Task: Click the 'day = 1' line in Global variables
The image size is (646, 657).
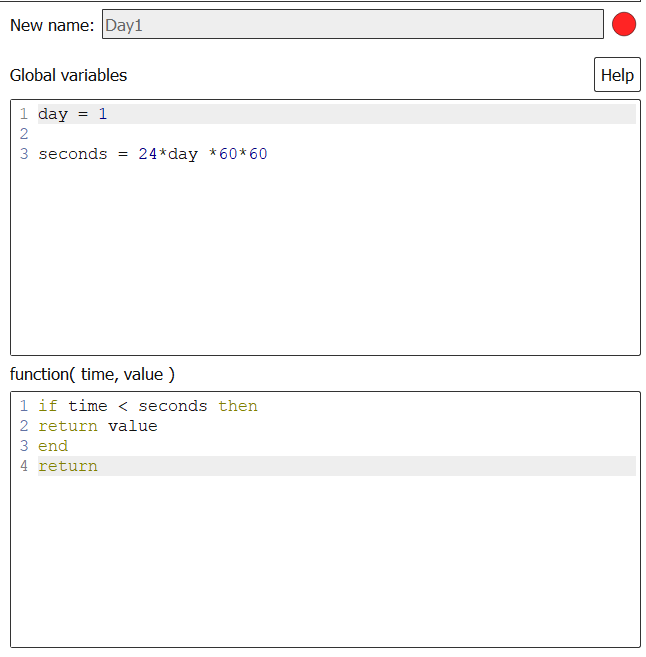Action: (337, 114)
